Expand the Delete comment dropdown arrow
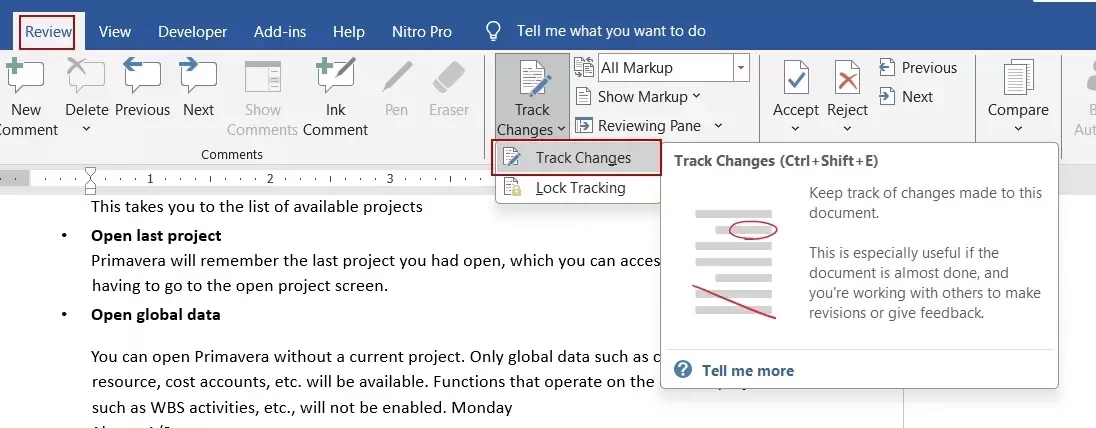Image resolution: width=1096 pixels, height=428 pixels. pos(86,129)
